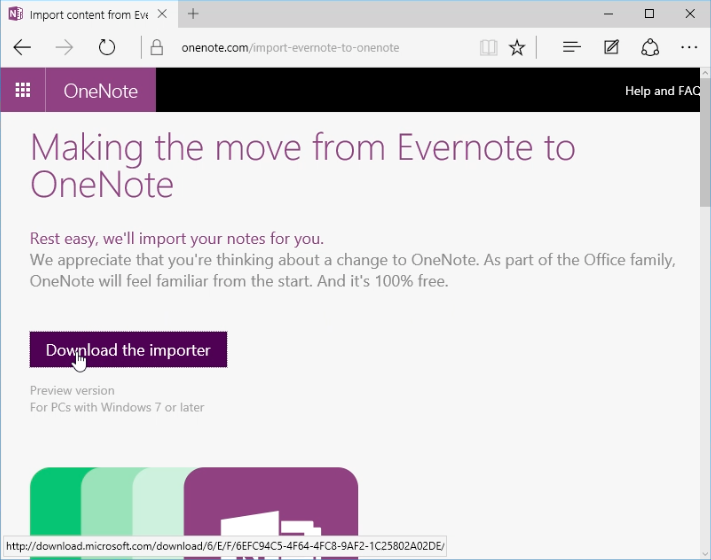The height and width of the screenshot is (560, 711).
Task: Open the Share icon in toolbar
Action: click(x=650, y=47)
